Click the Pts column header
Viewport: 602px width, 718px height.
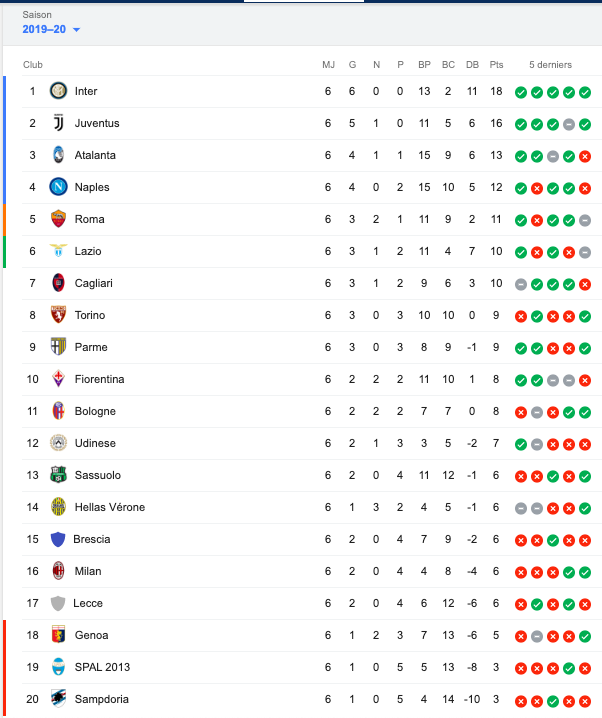tap(496, 65)
